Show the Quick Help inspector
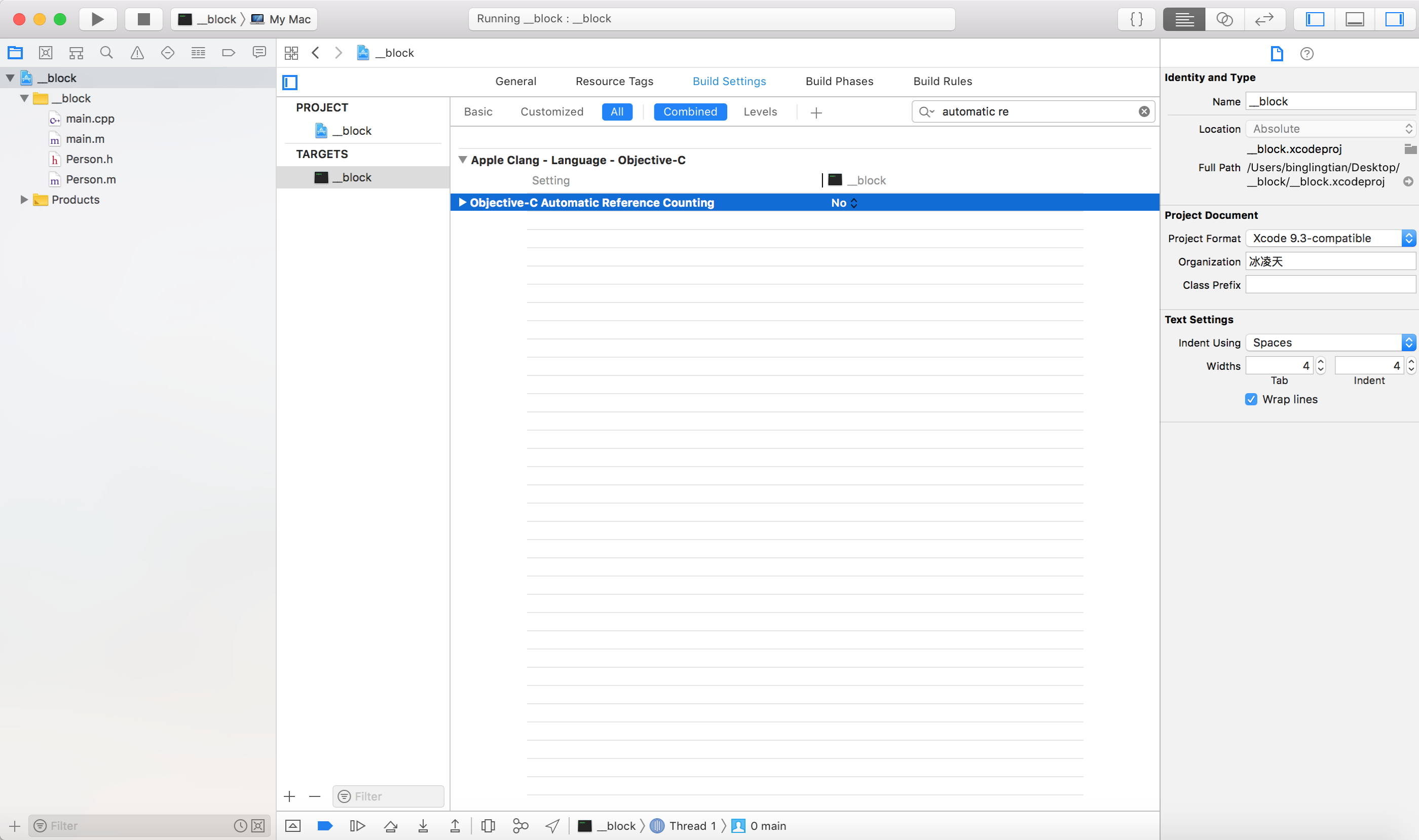Image resolution: width=1419 pixels, height=840 pixels. coord(1307,54)
